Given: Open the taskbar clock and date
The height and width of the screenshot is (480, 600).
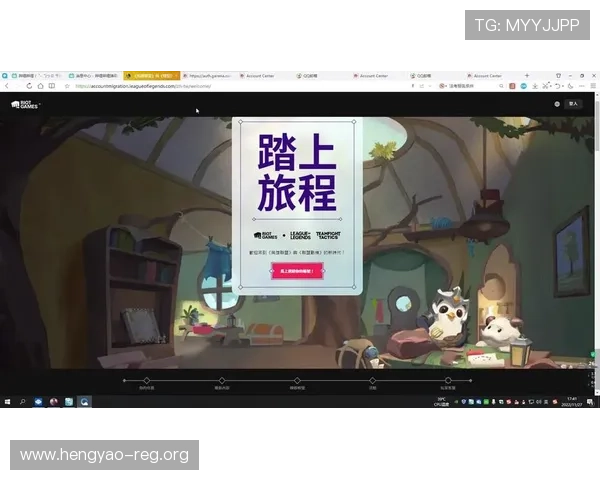Looking at the screenshot, I should click(x=572, y=402).
